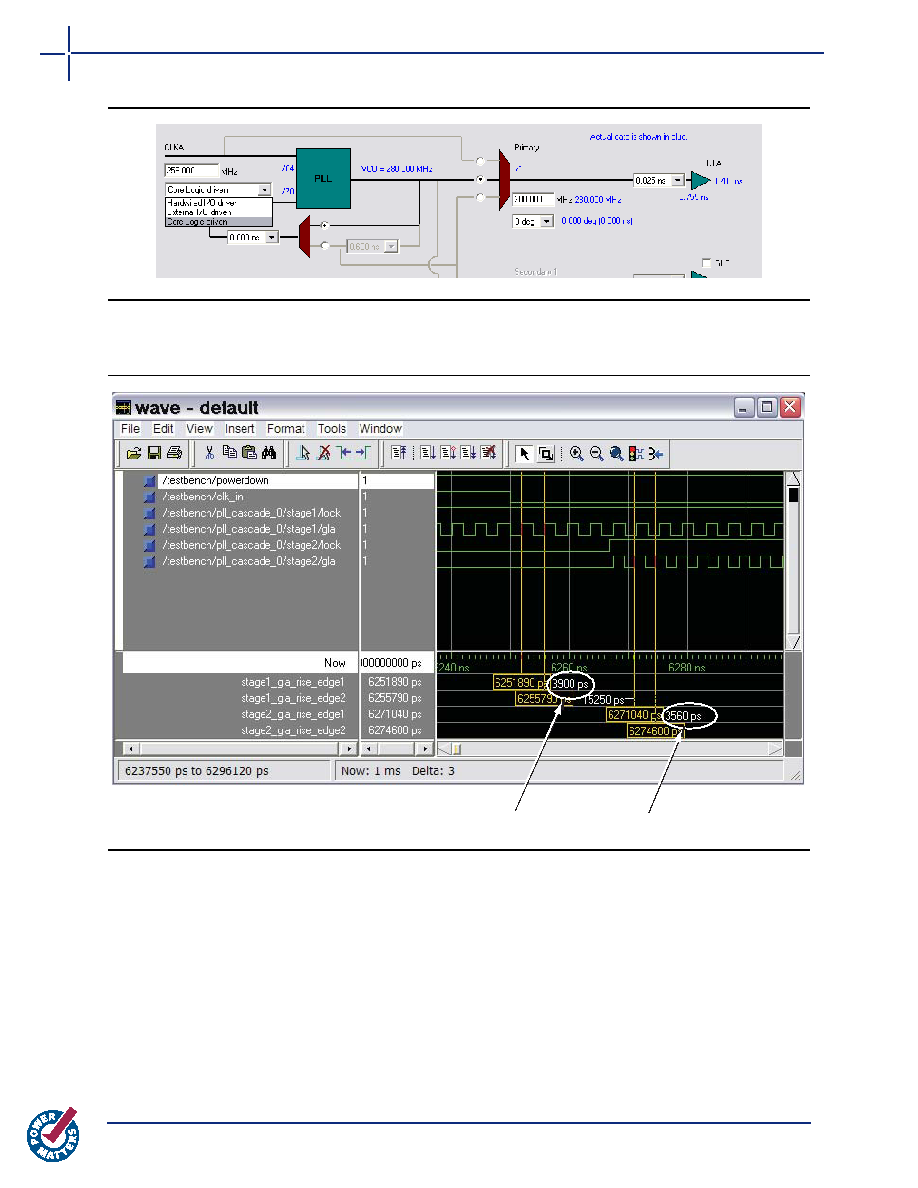918x1188 pixels.
Task: Open the Format menu
Action: click(x=286, y=429)
